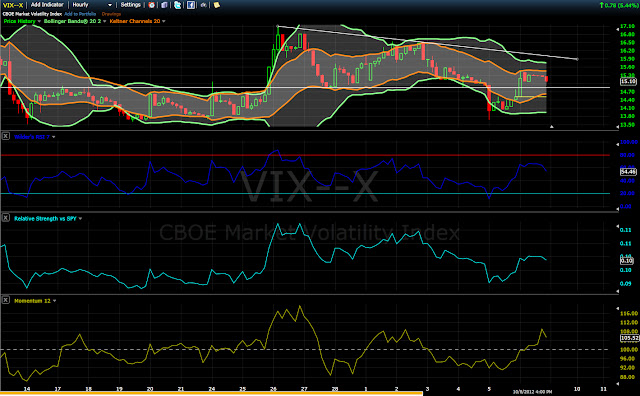Close the Relative Strength vs SPY pane
The image size is (640, 396).
[6, 218]
